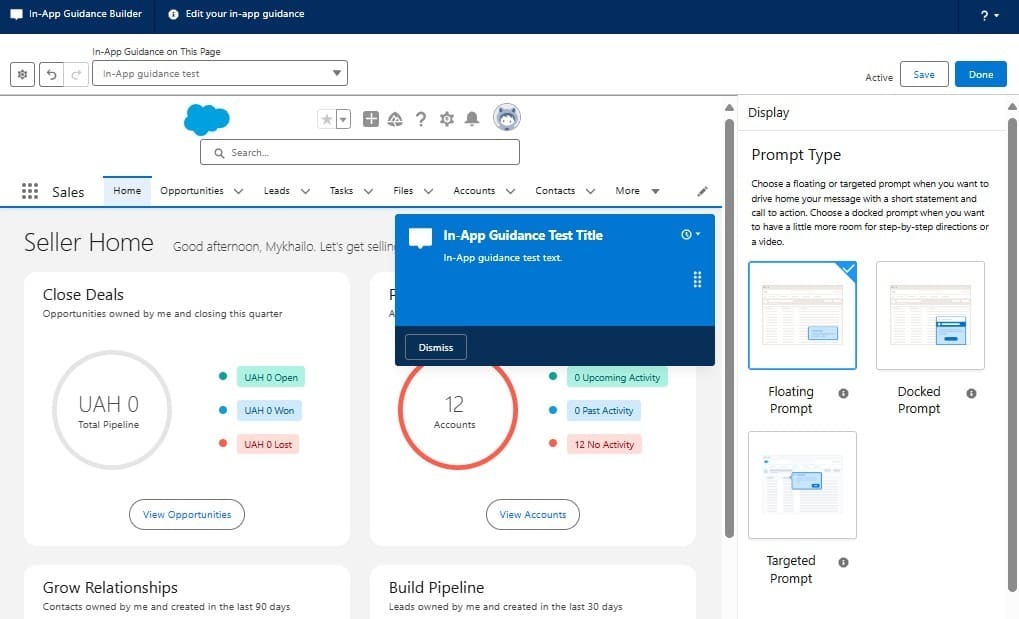
Task: Click inside the Search field
Action: click(x=360, y=152)
